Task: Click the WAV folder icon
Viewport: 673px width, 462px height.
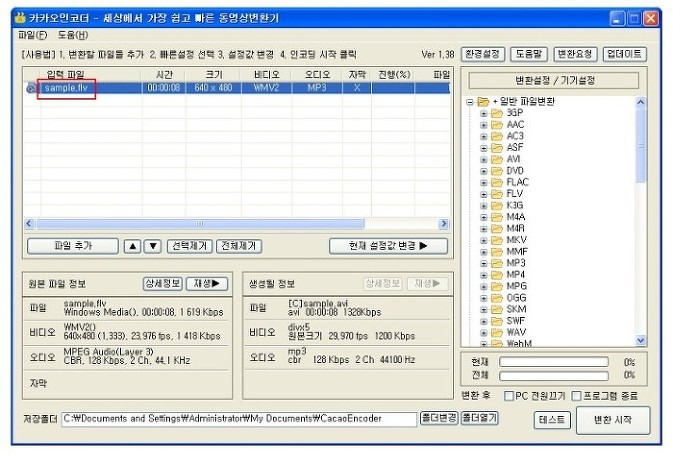Action: point(497,333)
